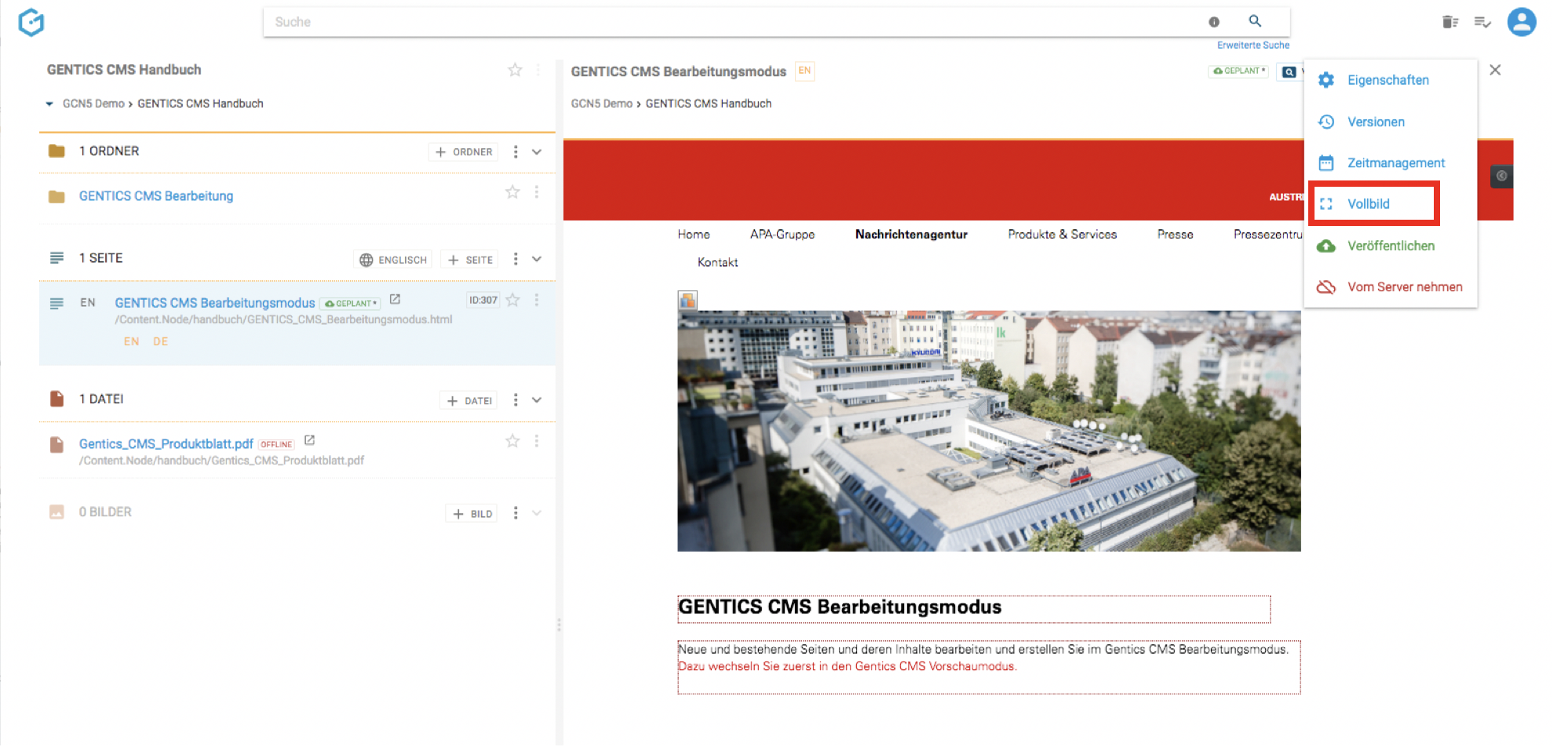Open the wastebin icon in the top bar

click(1449, 22)
